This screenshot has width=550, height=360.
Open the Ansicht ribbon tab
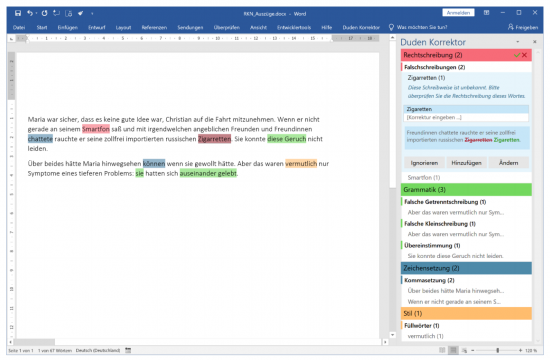point(259,27)
